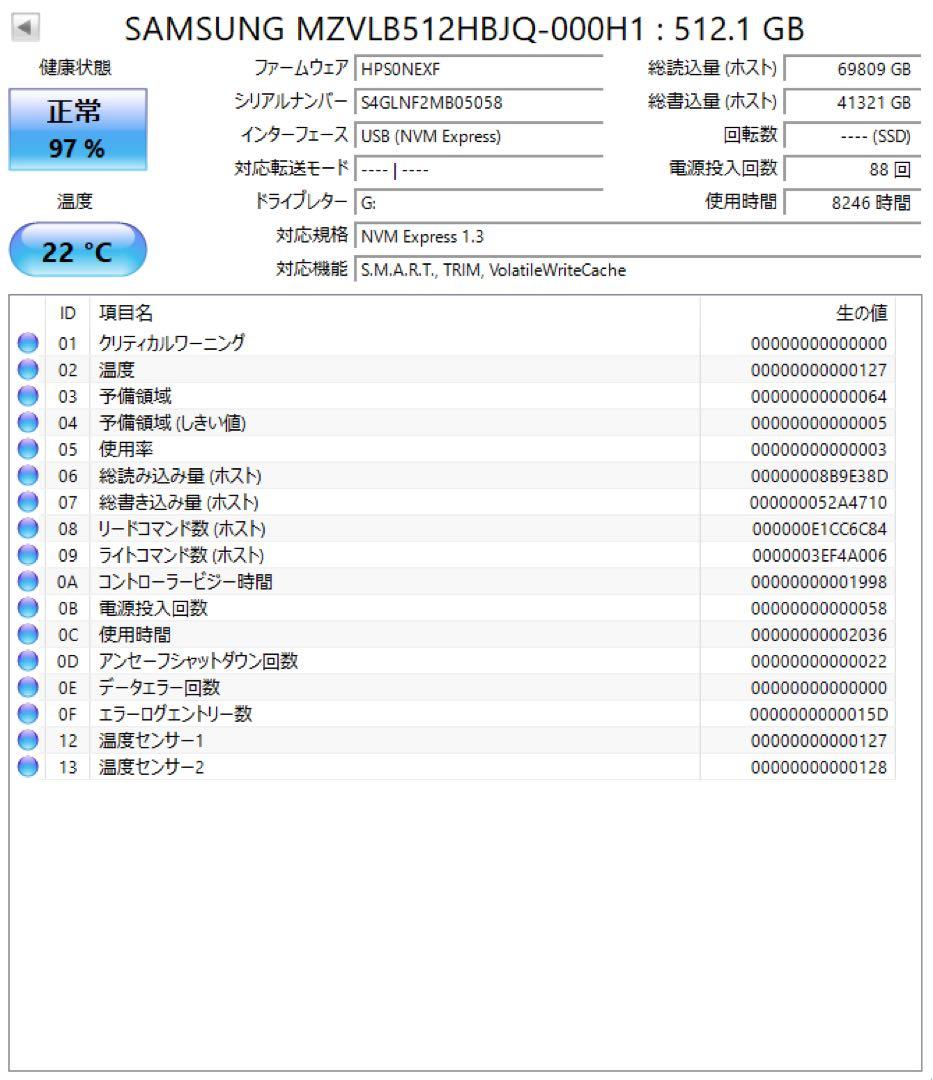
Task: Click the drive letter field G:
Action: (479, 202)
